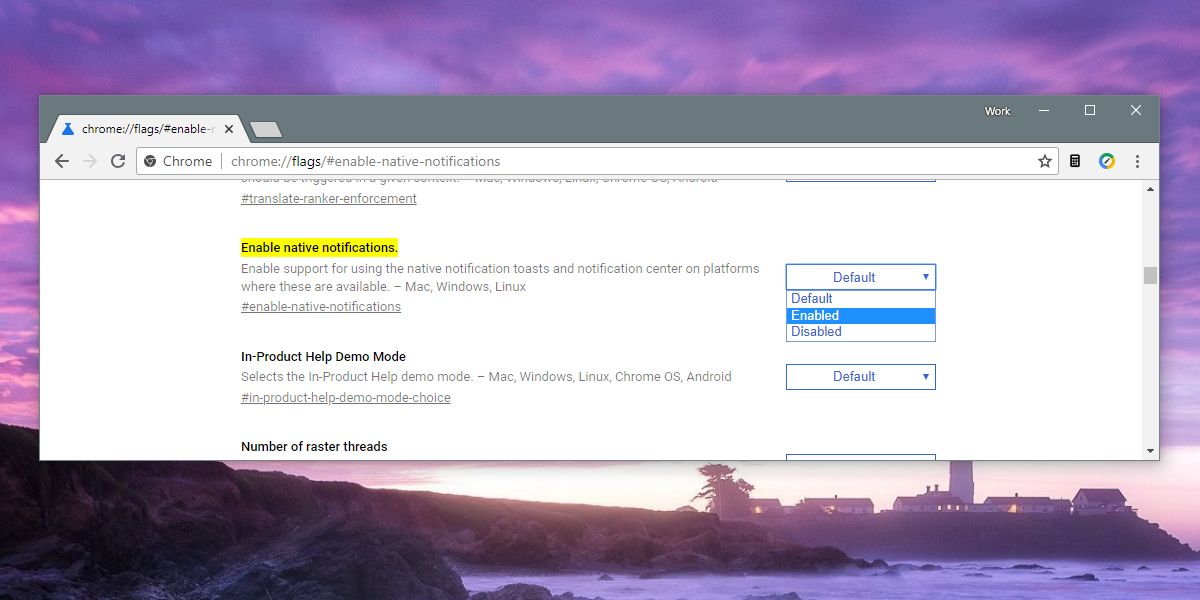Click the Work profile button
This screenshot has width=1200, height=600.
[x=998, y=111]
